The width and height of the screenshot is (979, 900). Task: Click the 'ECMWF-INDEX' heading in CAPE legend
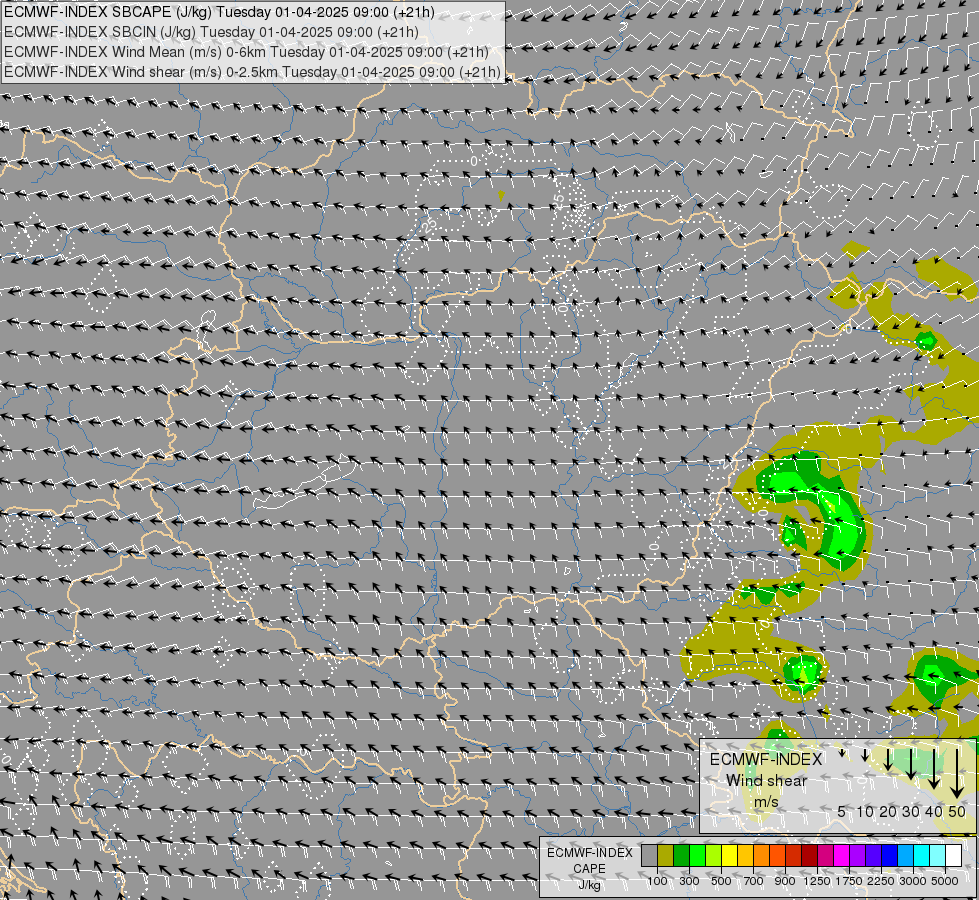pyautogui.click(x=589, y=853)
